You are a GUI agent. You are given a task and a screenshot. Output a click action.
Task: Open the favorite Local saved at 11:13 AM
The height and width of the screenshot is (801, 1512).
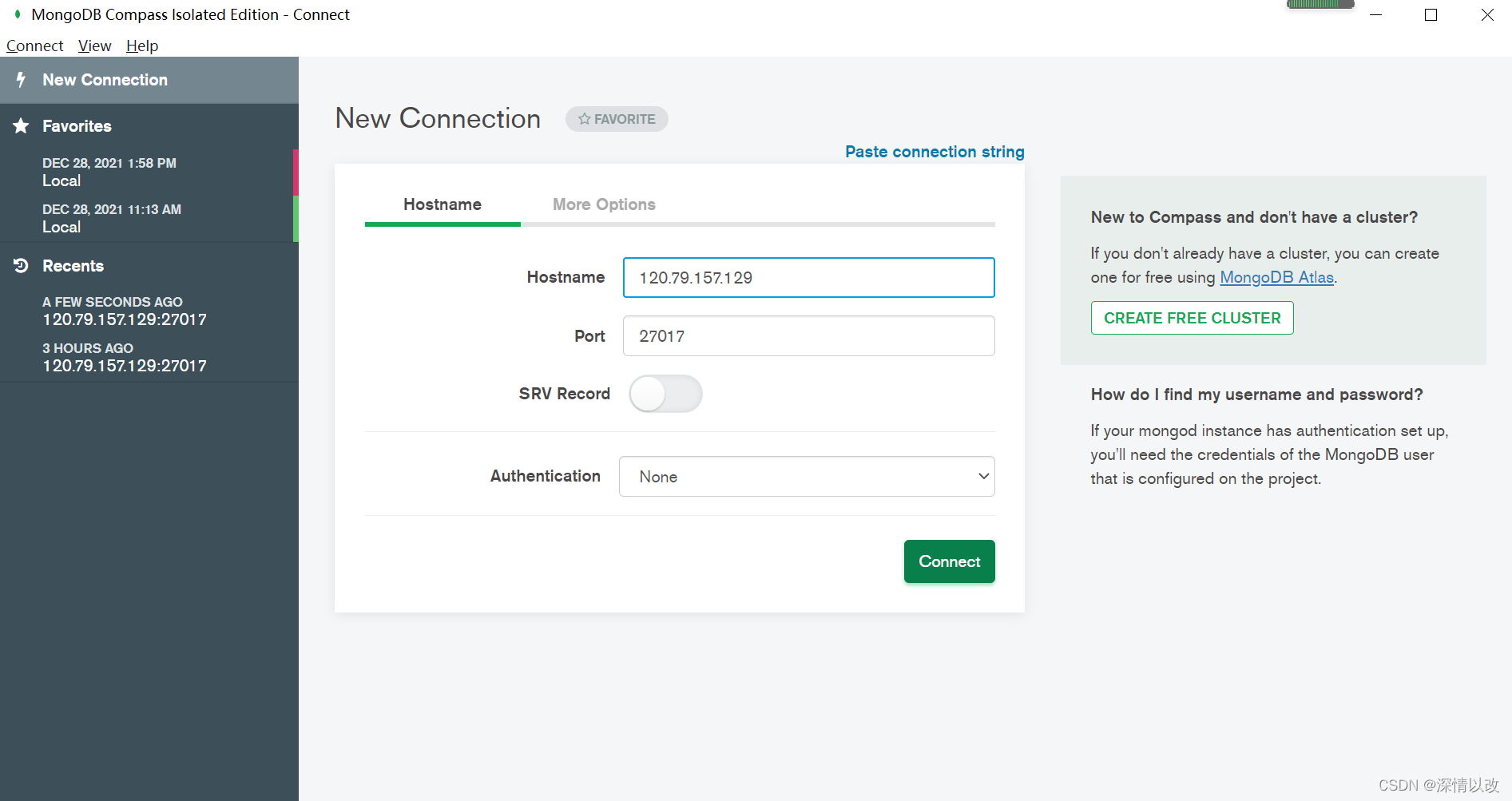coord(149,218)
